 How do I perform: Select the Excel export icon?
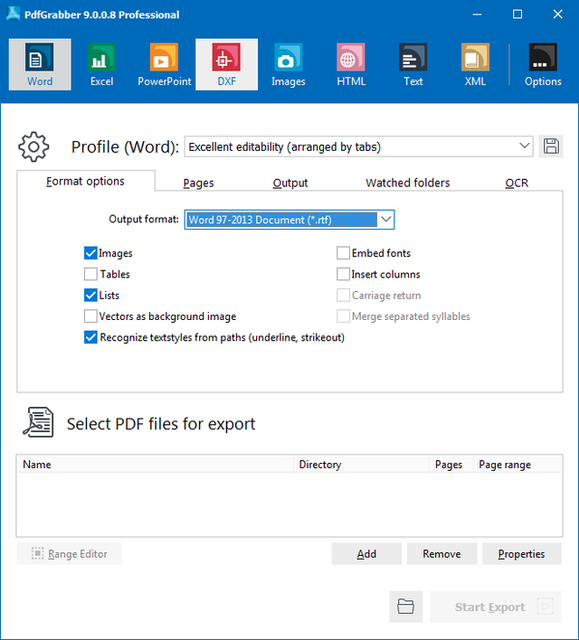pos(102,64)
